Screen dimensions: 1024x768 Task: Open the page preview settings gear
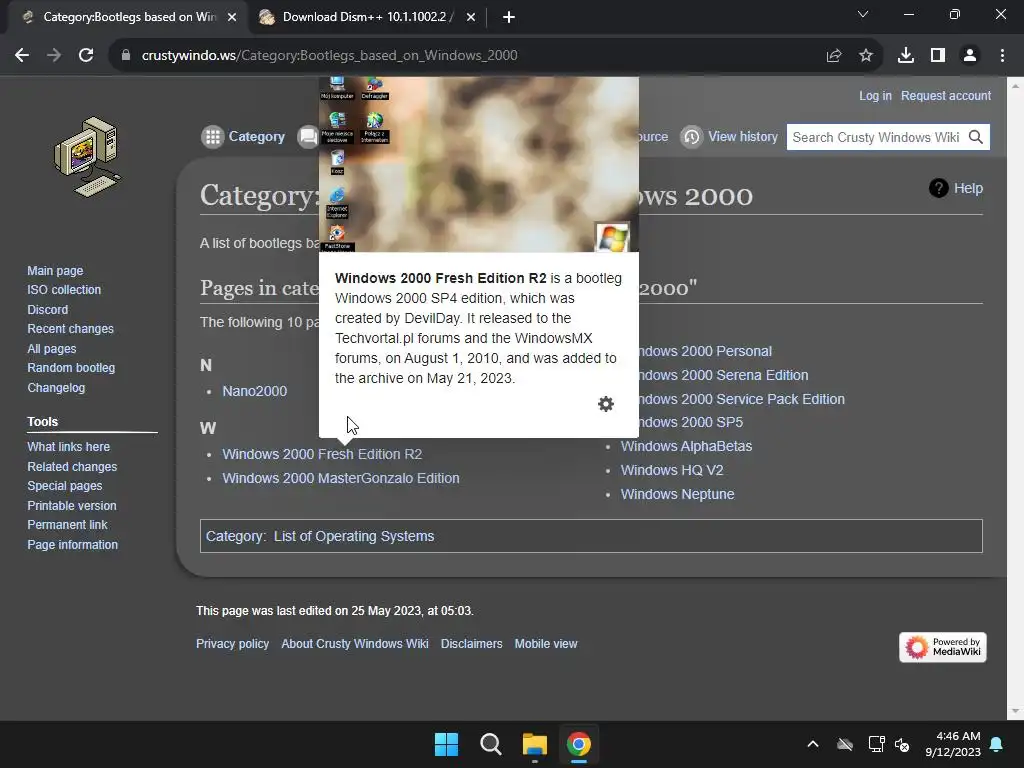(606, 404)
